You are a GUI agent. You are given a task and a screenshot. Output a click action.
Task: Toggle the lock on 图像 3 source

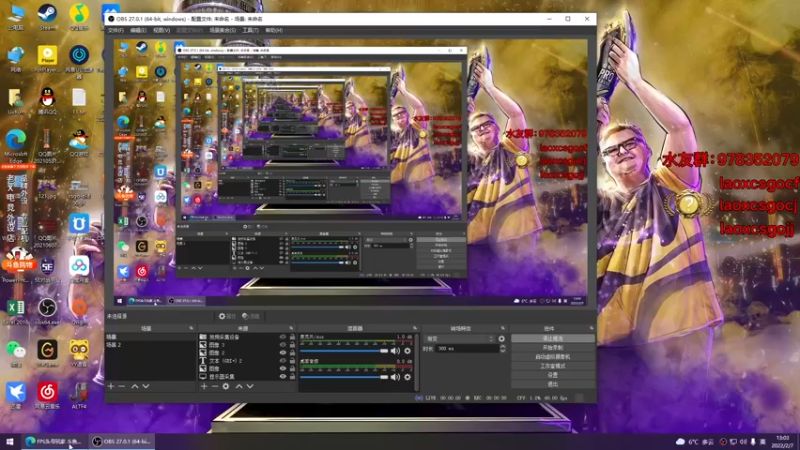(292, 345)
